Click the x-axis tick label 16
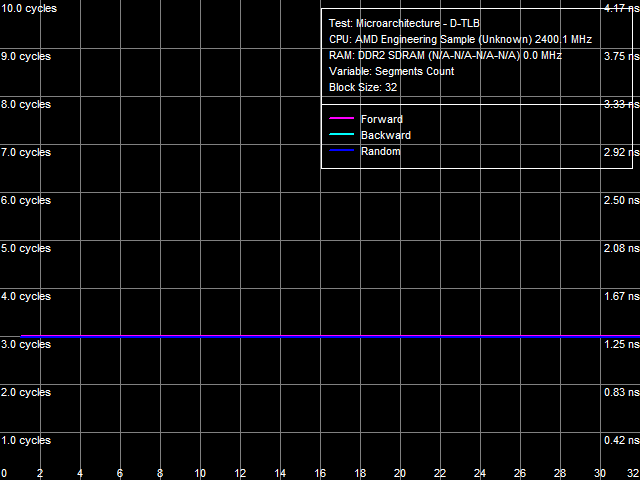 tap(320, 473)
